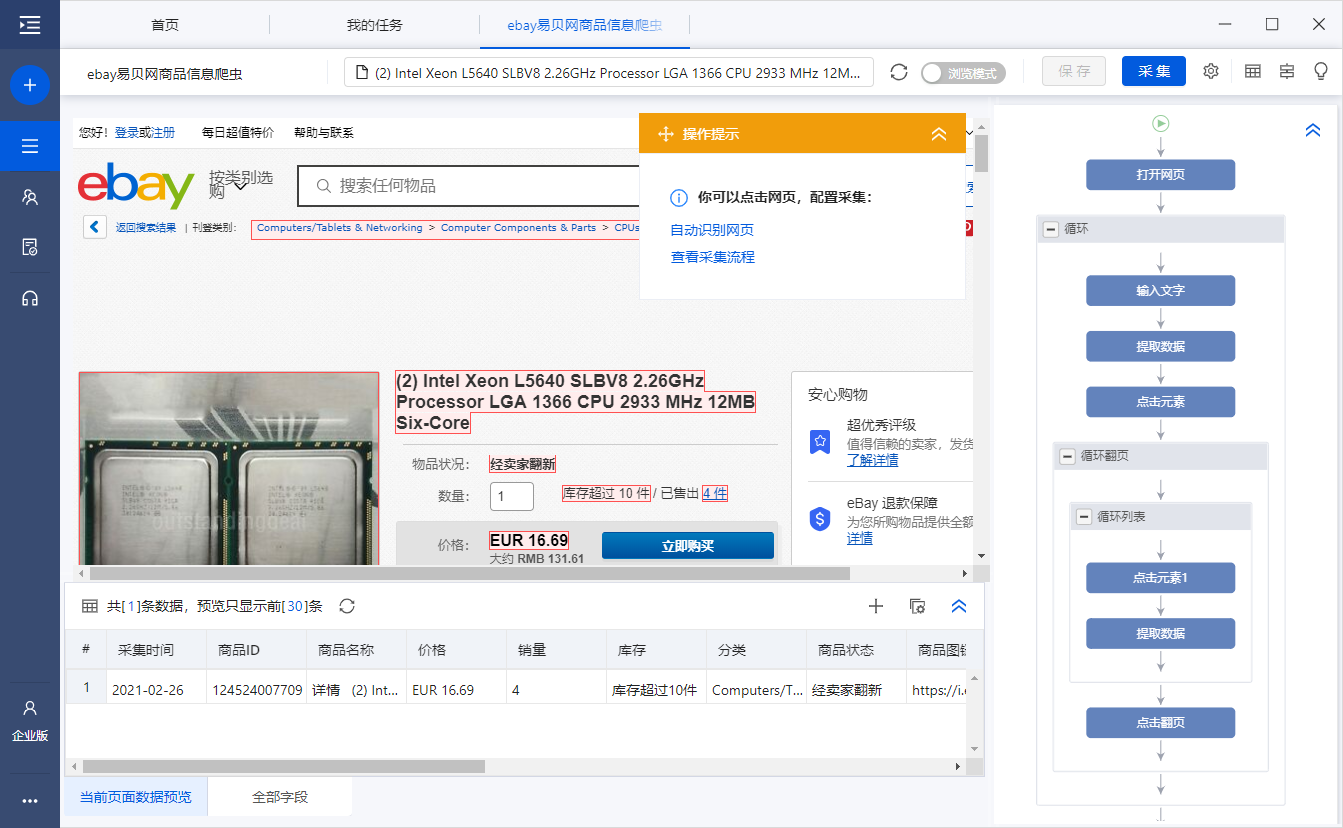Viewport: 1343px width, 828px height.
Task: Click the green start play node
Action: (x=1161, y=124)
